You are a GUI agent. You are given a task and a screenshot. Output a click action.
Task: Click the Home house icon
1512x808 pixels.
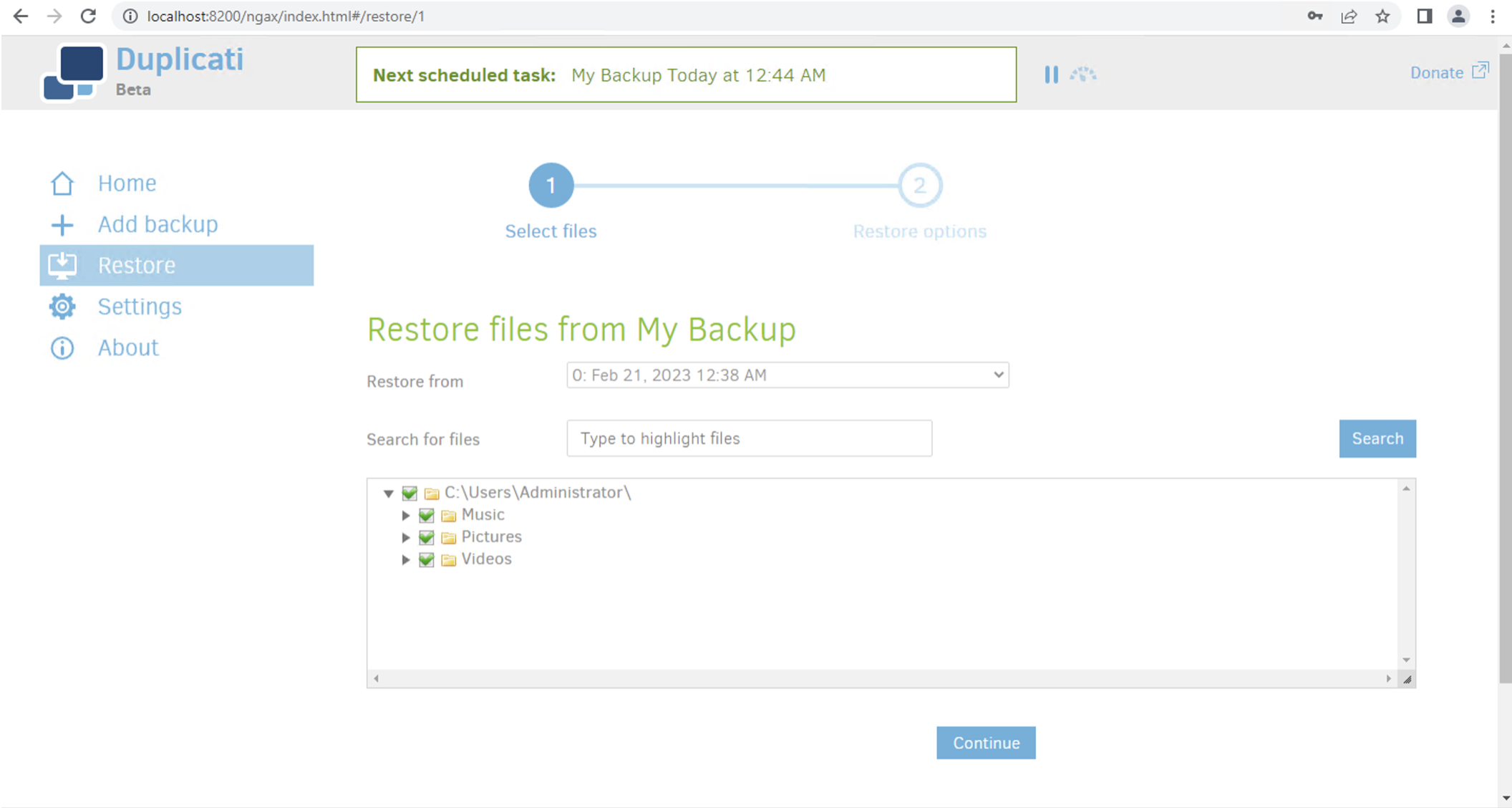[62, 183]
